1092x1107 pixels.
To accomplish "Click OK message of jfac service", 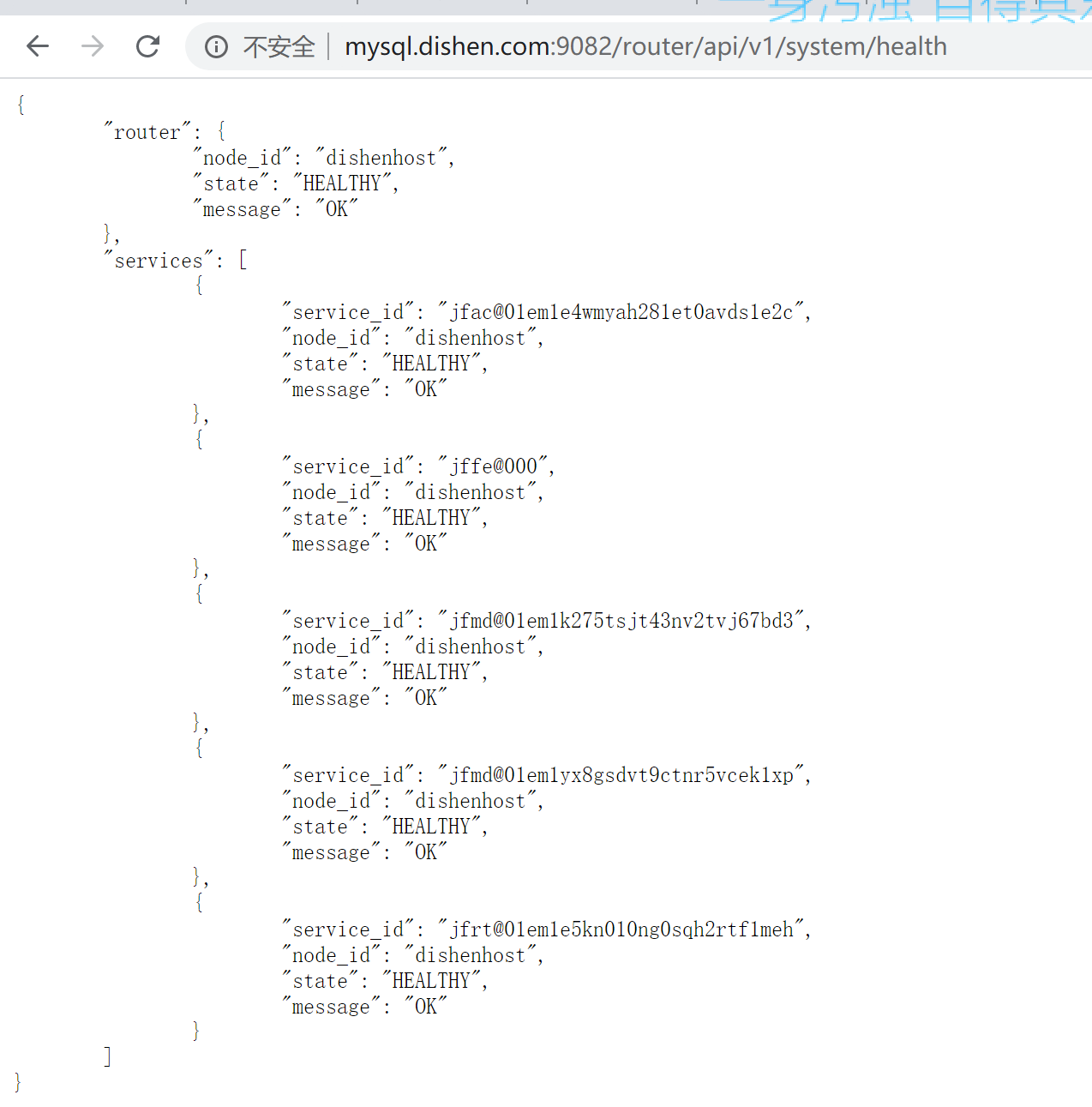I will click(426, 389).
